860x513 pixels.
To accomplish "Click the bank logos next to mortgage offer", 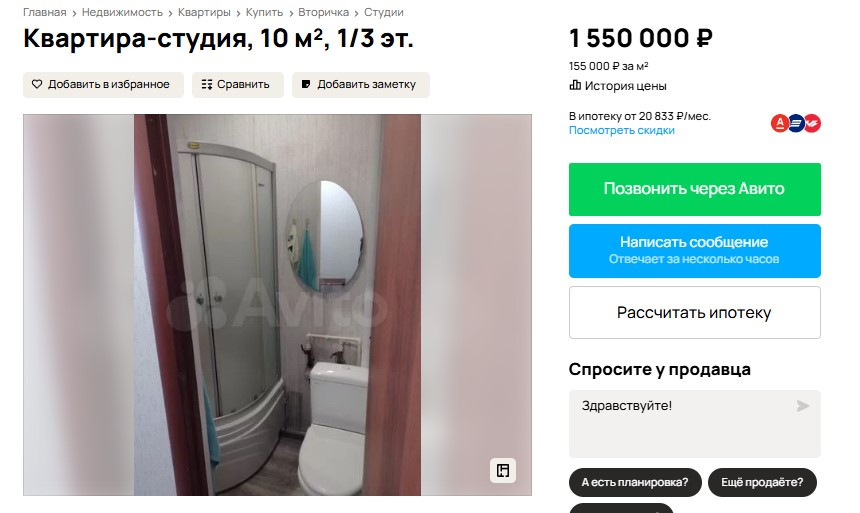I will coord(796,123).
